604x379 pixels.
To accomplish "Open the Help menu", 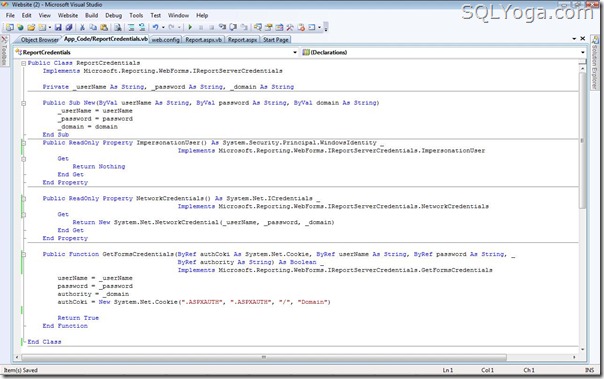I will pyautogui.click(x=202, y=15).
